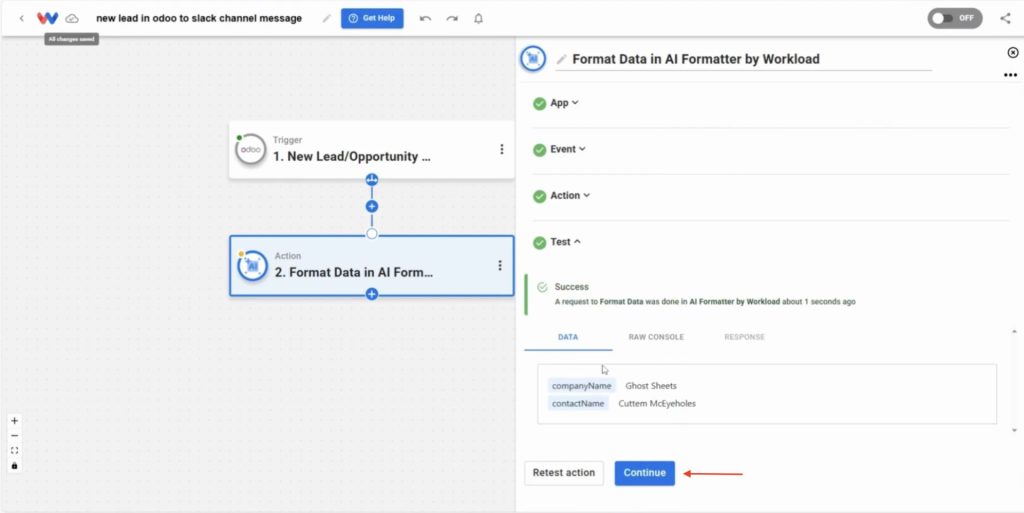Viewport: 1024px width, 513px height.
Task: Click Retest action button
Action: click(x=564, y=473)
